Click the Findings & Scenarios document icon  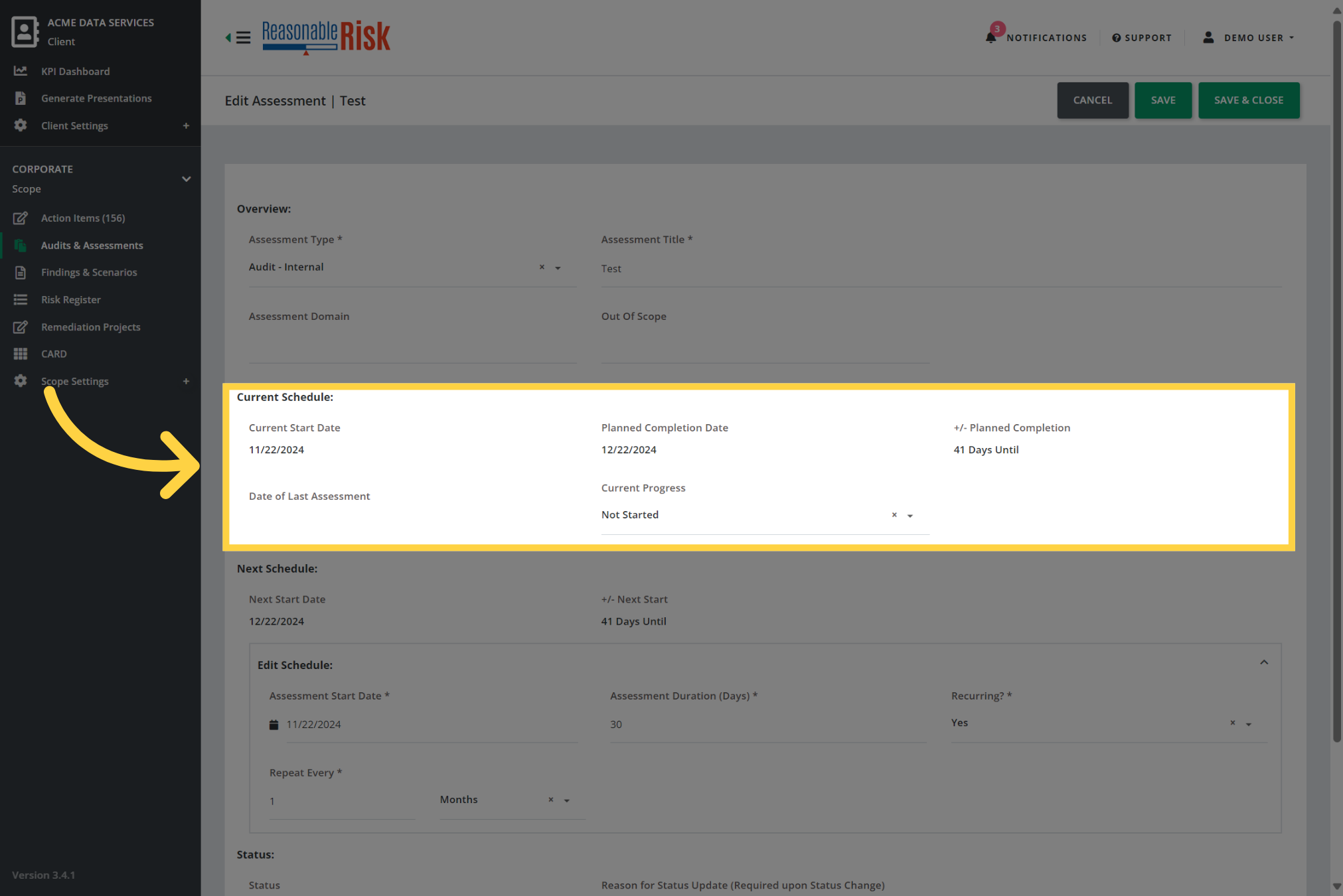pos(21,272)
